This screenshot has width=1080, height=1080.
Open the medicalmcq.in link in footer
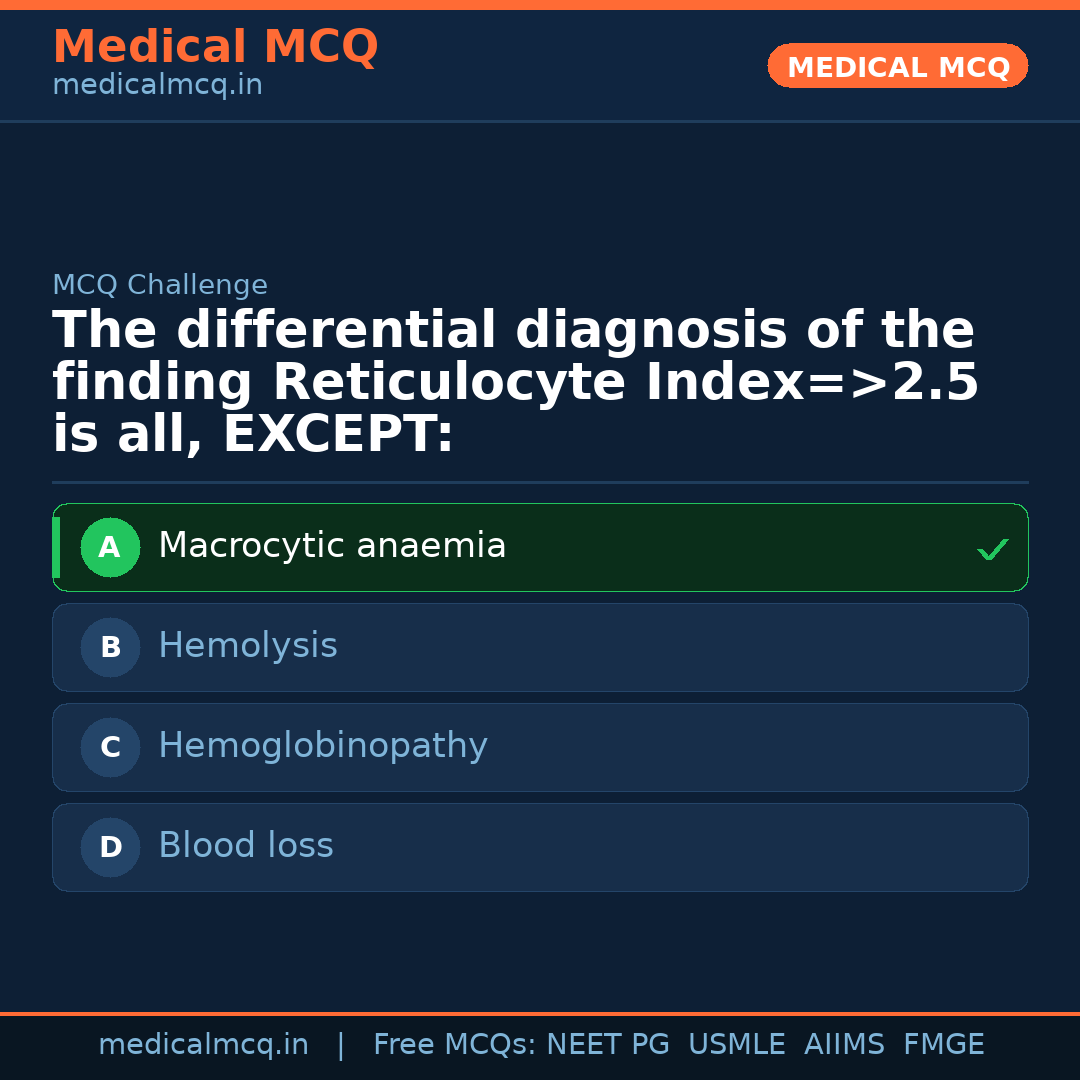[x=203, y=1045]
